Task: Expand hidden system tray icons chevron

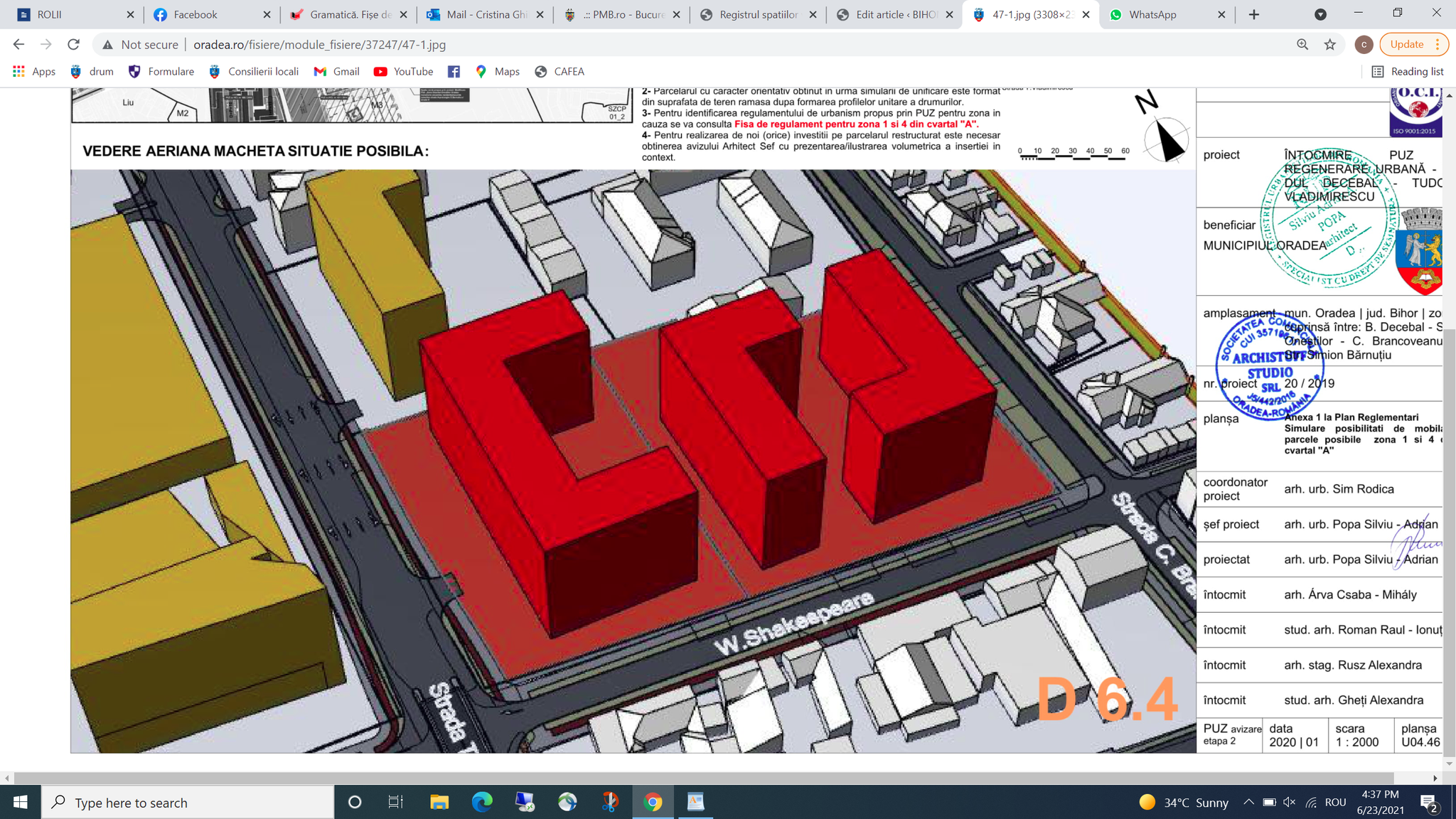Action: pyautogui.click(x=1248, y=803)
